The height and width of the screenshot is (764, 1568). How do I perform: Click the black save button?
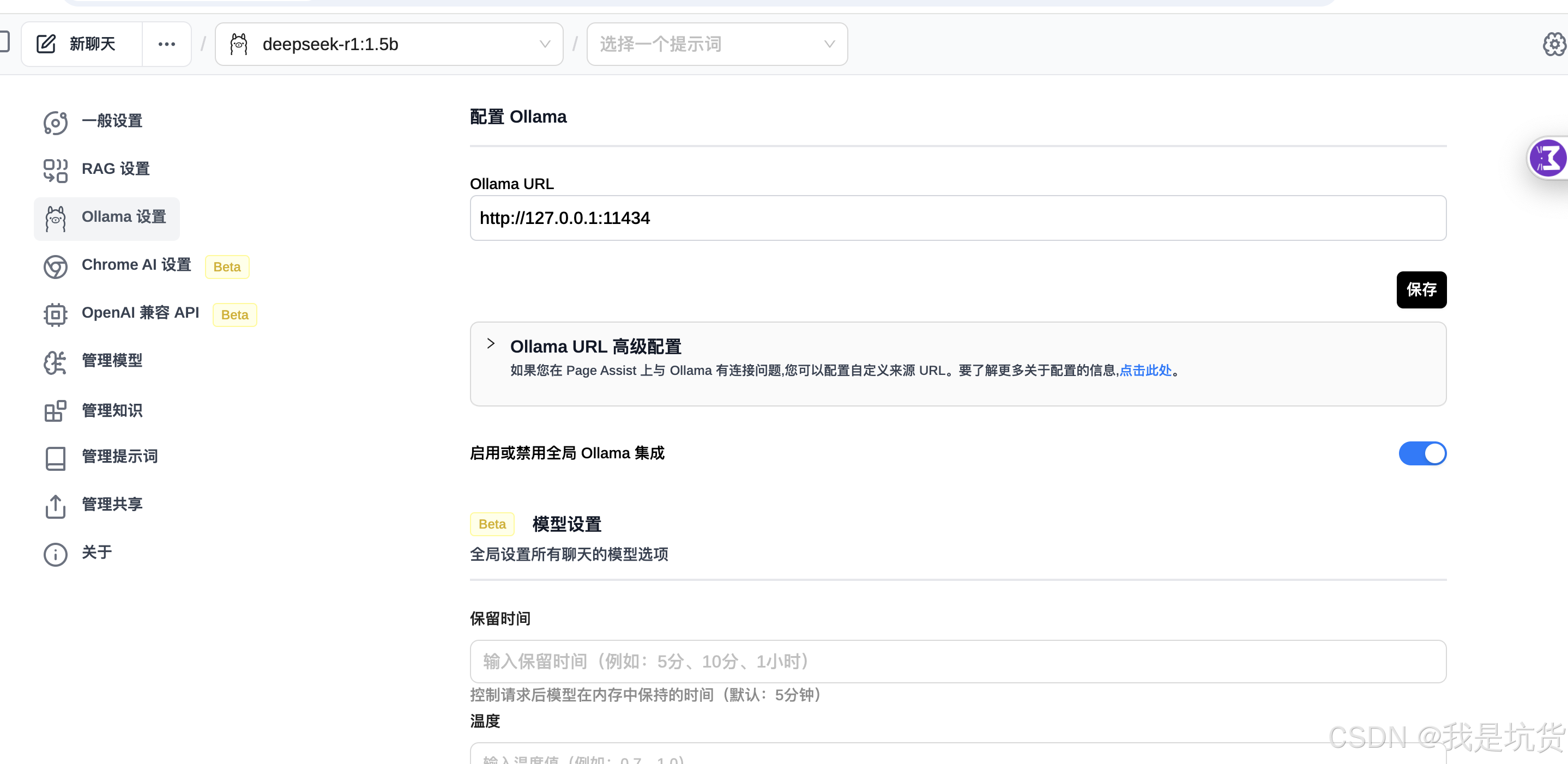1421,289
